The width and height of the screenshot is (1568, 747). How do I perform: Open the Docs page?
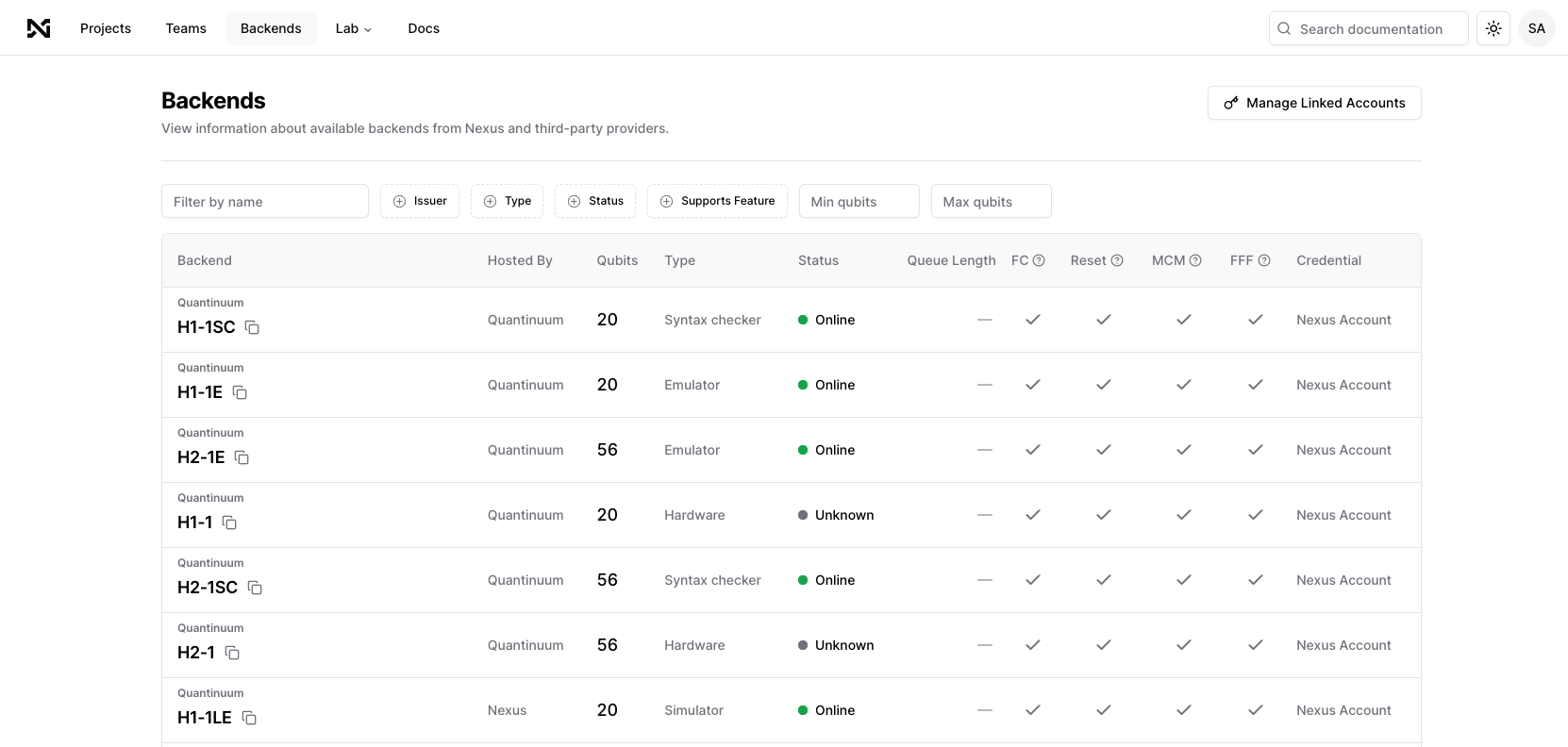(x=424, y=28)
